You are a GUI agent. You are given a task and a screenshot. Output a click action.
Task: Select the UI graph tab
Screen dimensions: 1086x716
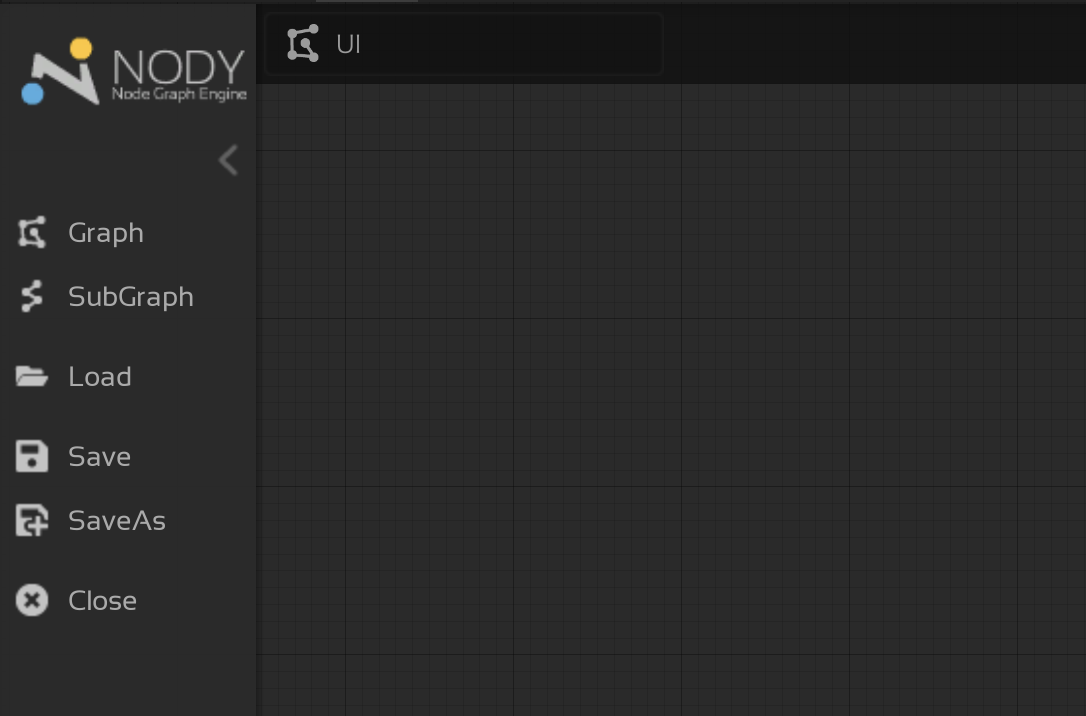(x=464, y=44)
